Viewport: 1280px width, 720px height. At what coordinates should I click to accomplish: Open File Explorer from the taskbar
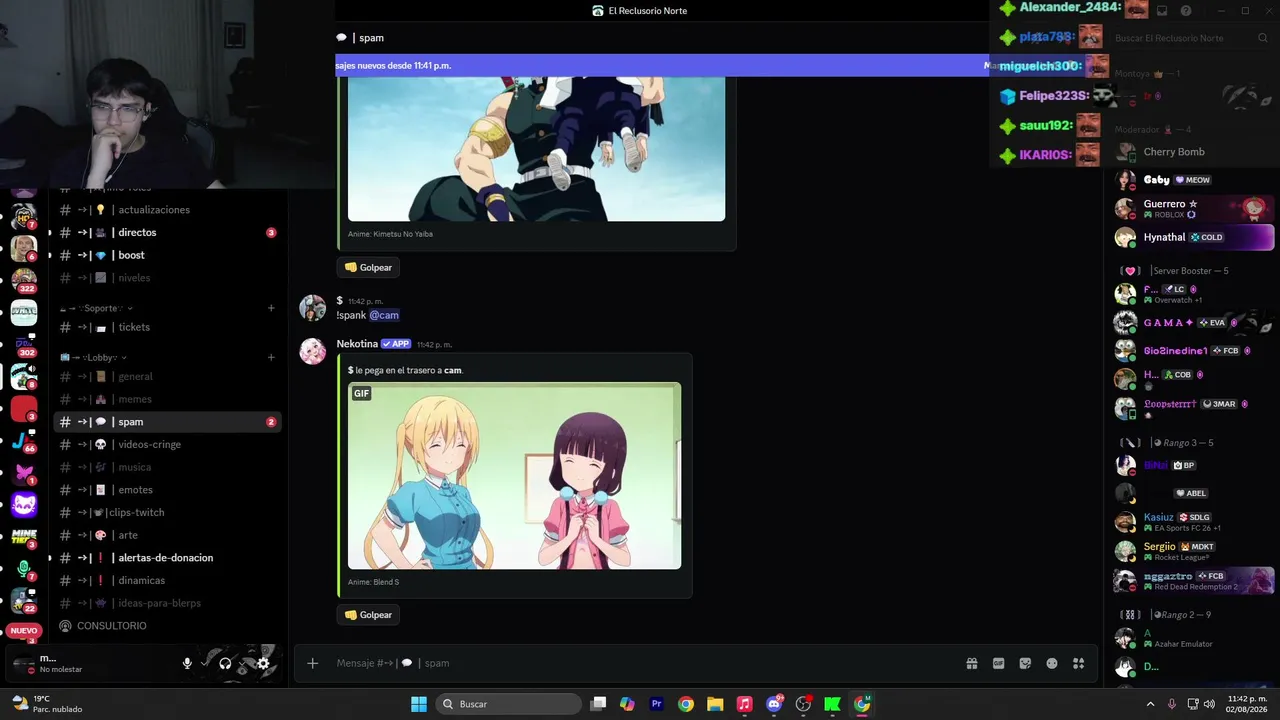[715, 704]
